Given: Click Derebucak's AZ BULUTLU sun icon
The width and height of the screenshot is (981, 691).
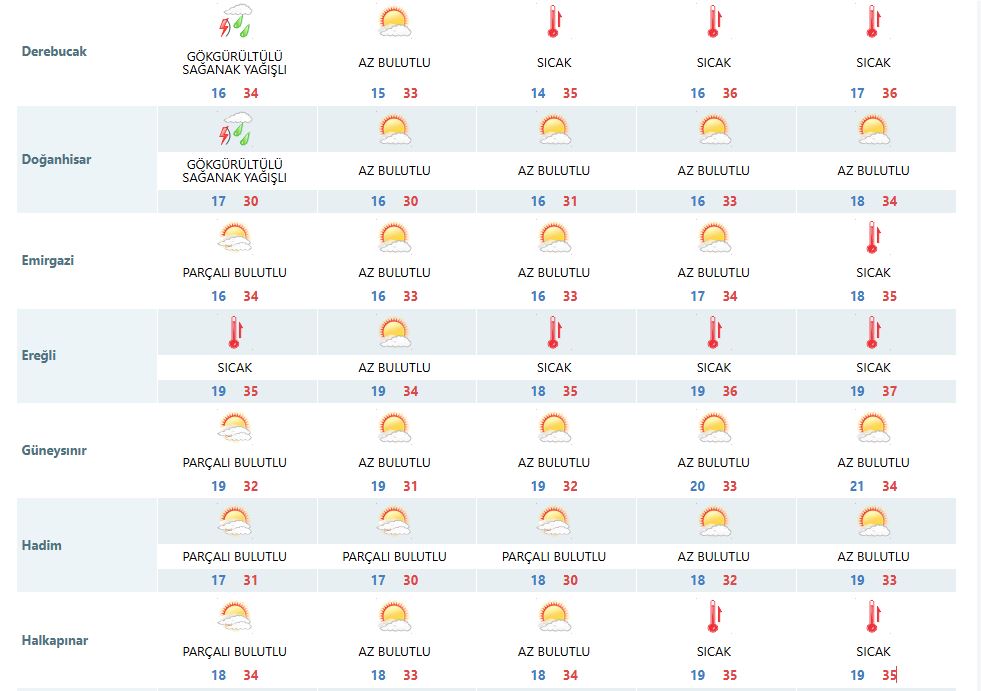Looking at the screenshot, I should [394, 22].
